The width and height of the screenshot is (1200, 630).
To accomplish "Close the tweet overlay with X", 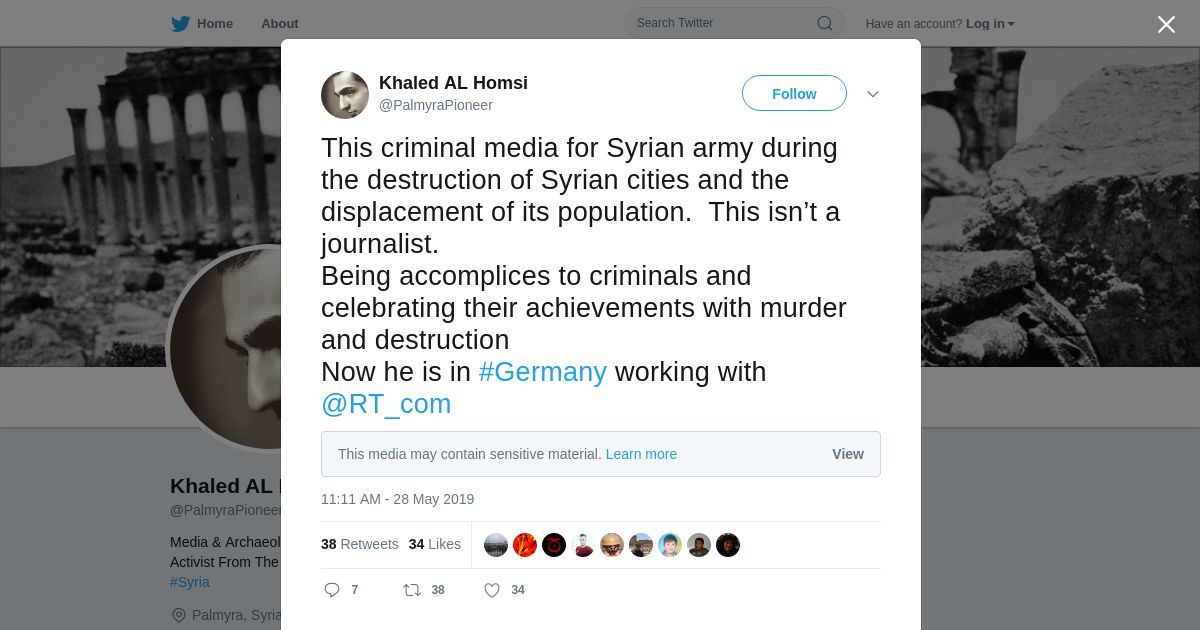I will click(x=1166, y=24).
